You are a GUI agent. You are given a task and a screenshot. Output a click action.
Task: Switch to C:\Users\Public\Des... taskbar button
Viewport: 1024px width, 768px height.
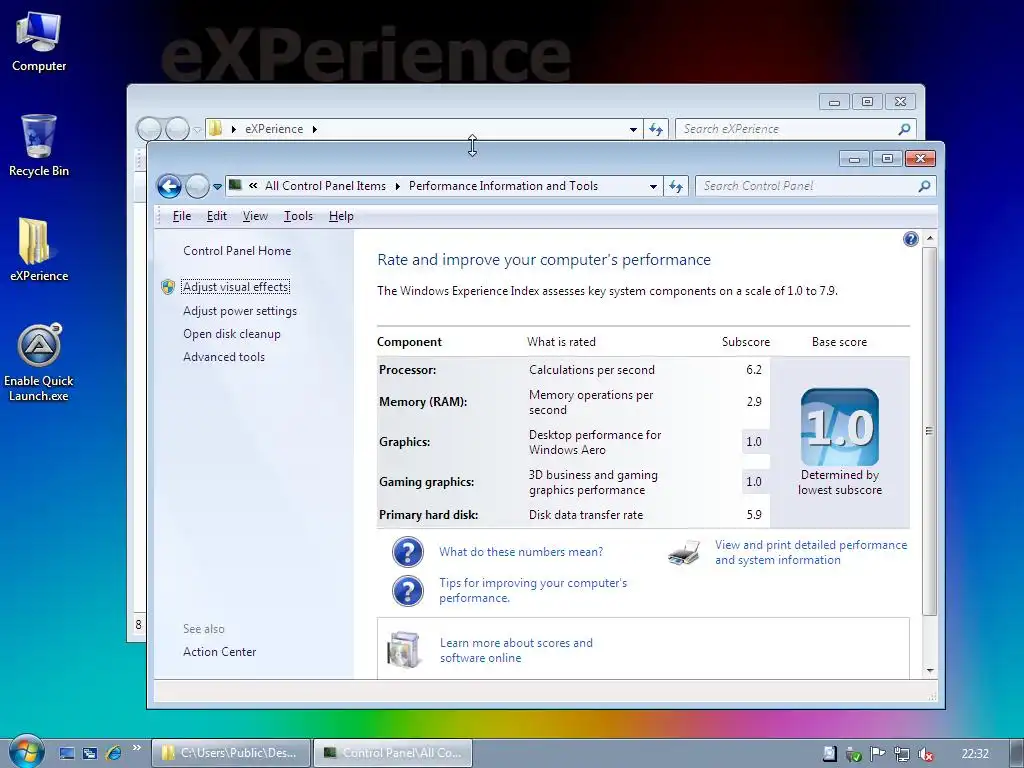point(231,753)
